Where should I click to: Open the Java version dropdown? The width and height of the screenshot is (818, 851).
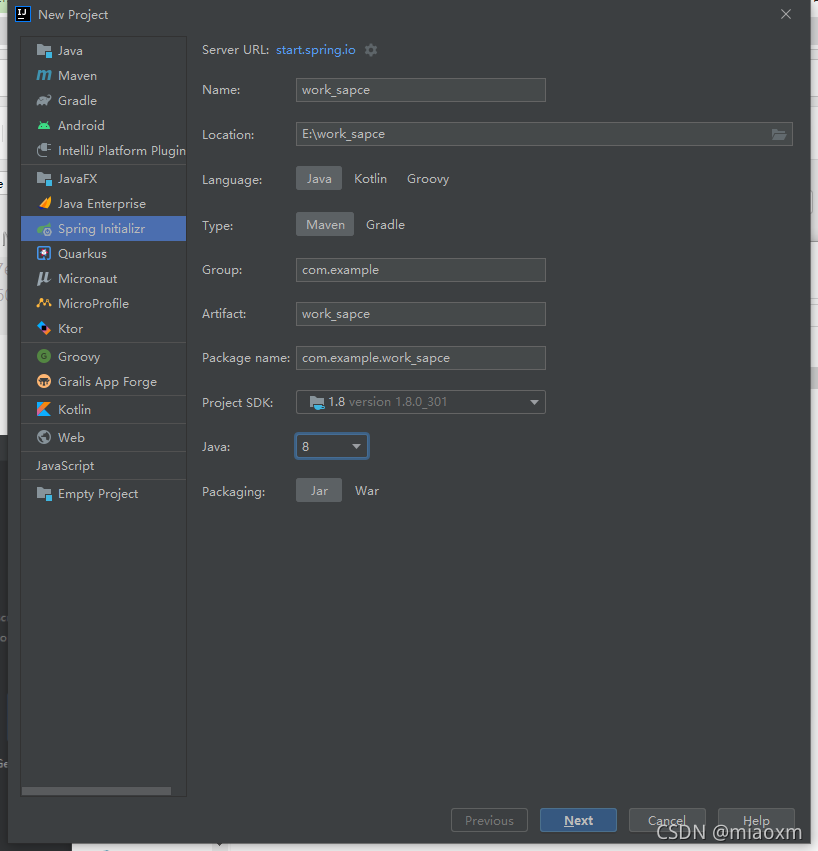point(332,446)
